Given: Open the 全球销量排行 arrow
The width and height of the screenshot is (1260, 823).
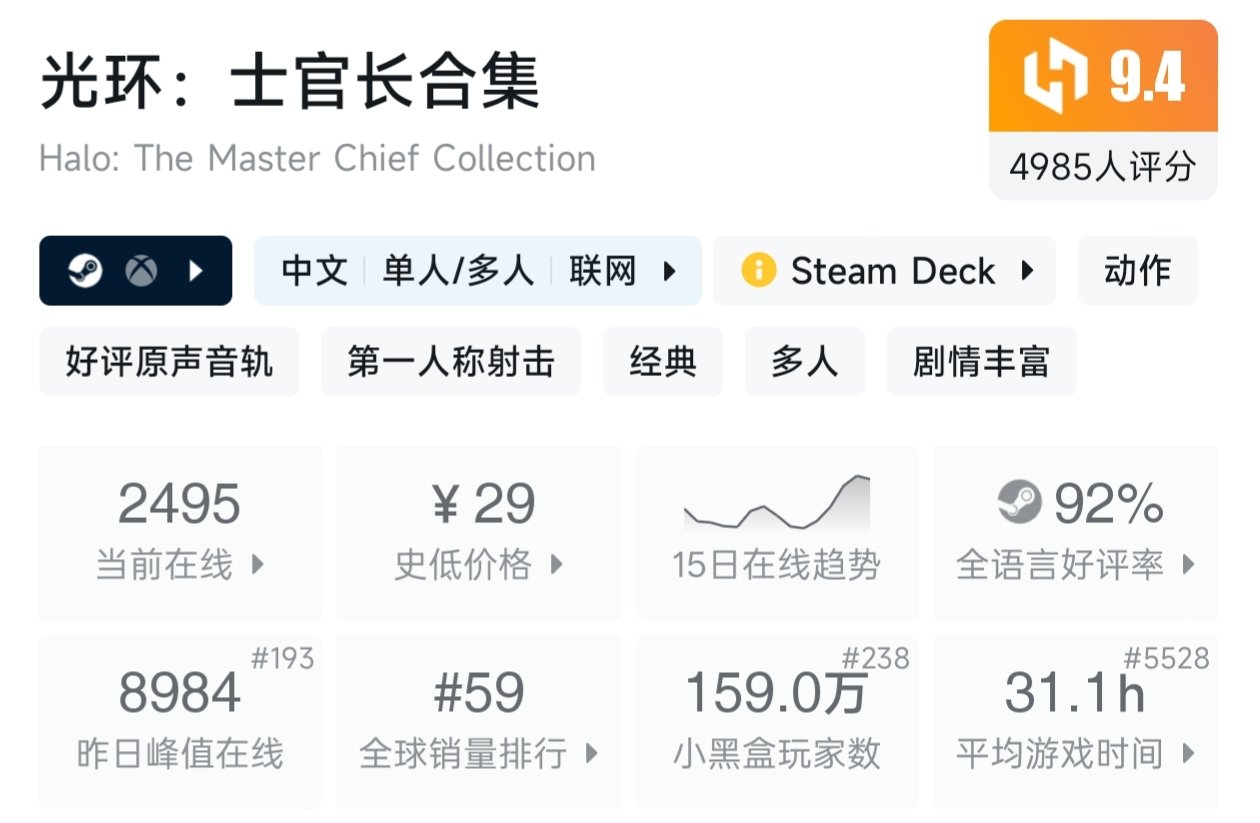Looking at the screenshot, I should pyautogui.click(x=591, y=753).
